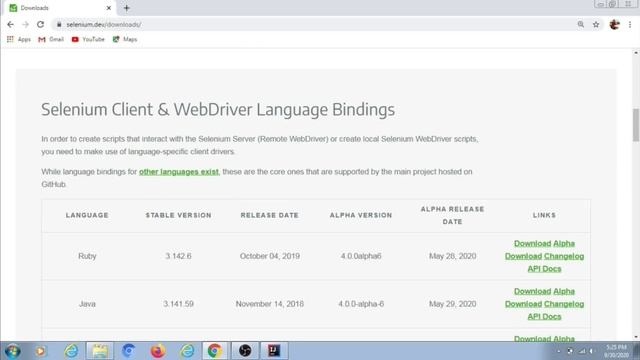Click the November 14, 2018 date cell

(269, 304)
